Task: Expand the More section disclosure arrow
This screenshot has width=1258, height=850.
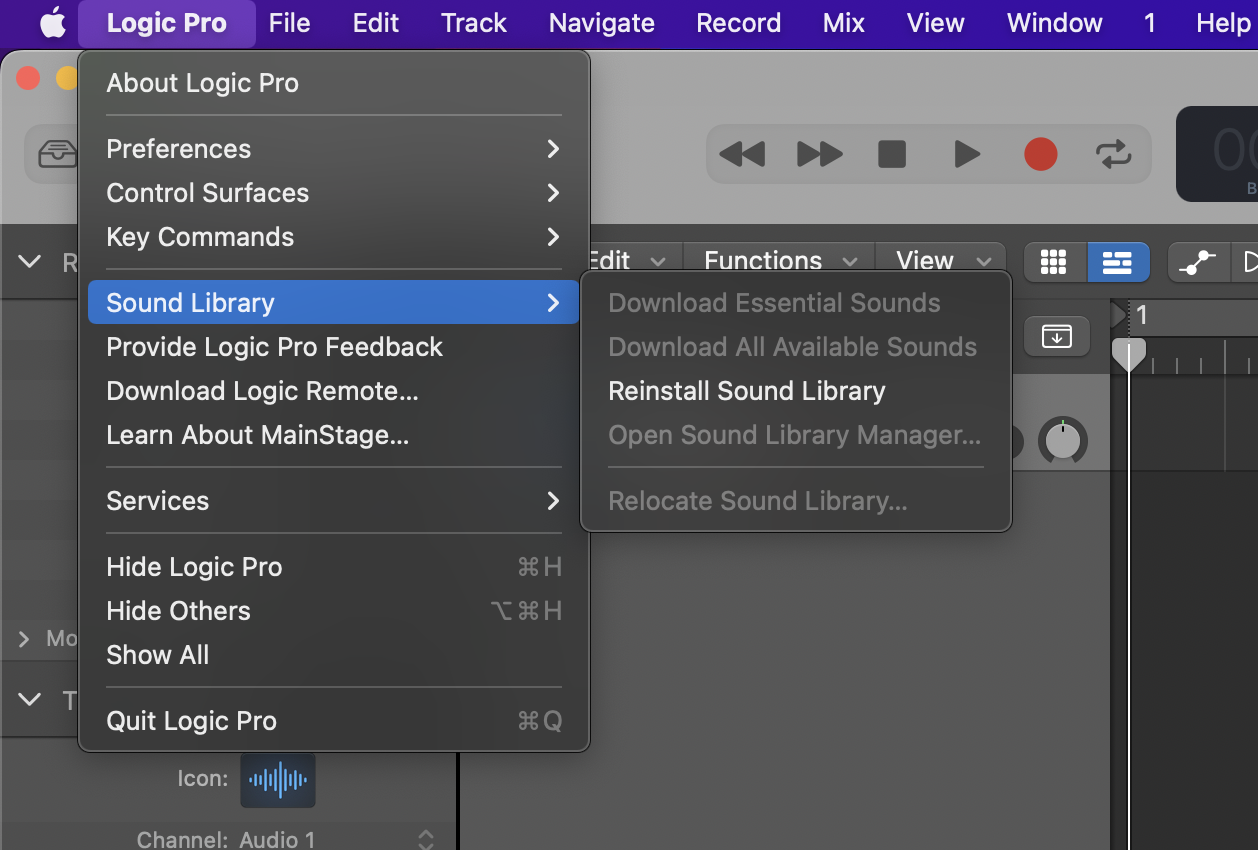Action: pos(24,638)
